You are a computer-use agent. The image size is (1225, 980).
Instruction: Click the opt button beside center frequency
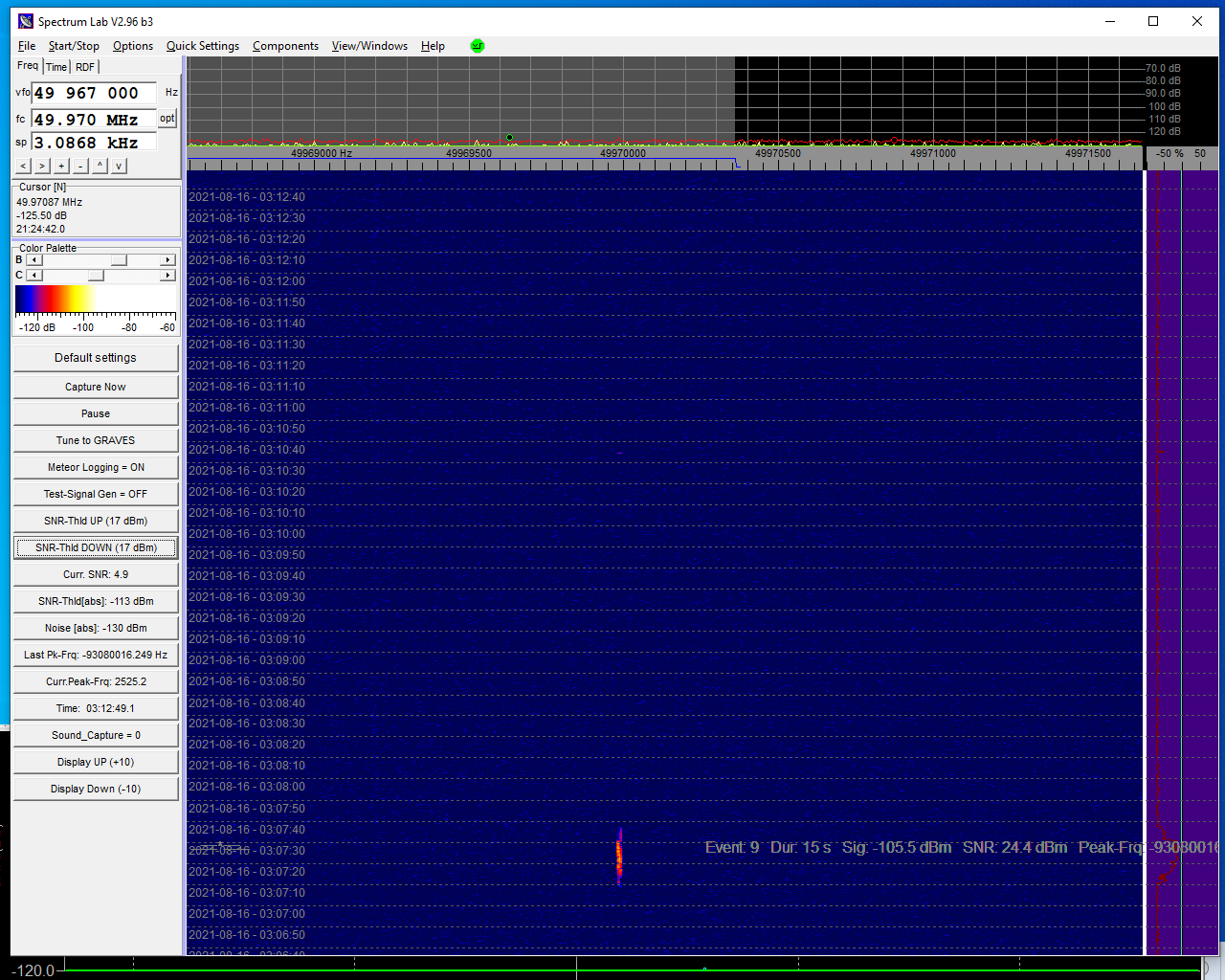point(167,119)
